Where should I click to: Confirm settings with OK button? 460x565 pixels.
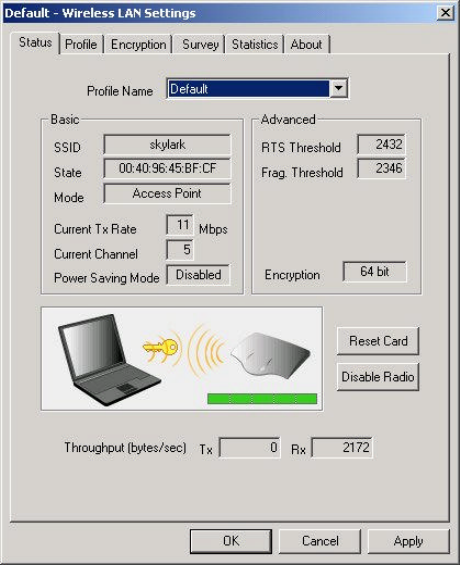[231, 541]
